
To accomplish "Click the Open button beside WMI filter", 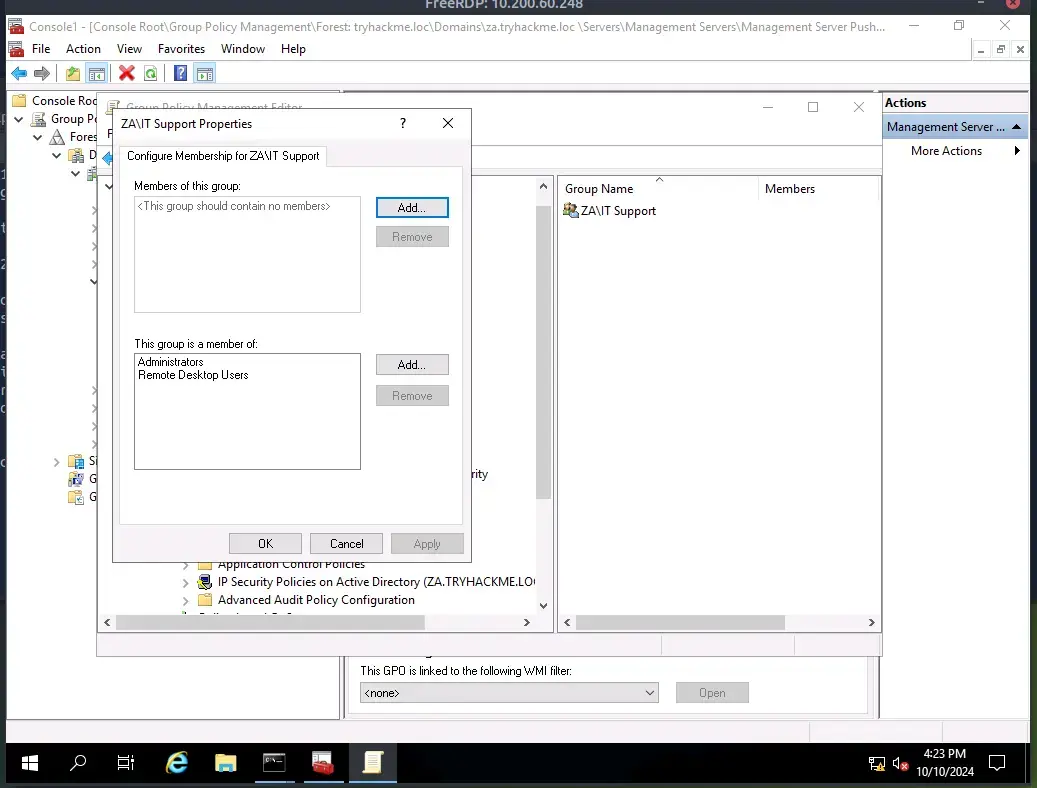I will 712,693.
